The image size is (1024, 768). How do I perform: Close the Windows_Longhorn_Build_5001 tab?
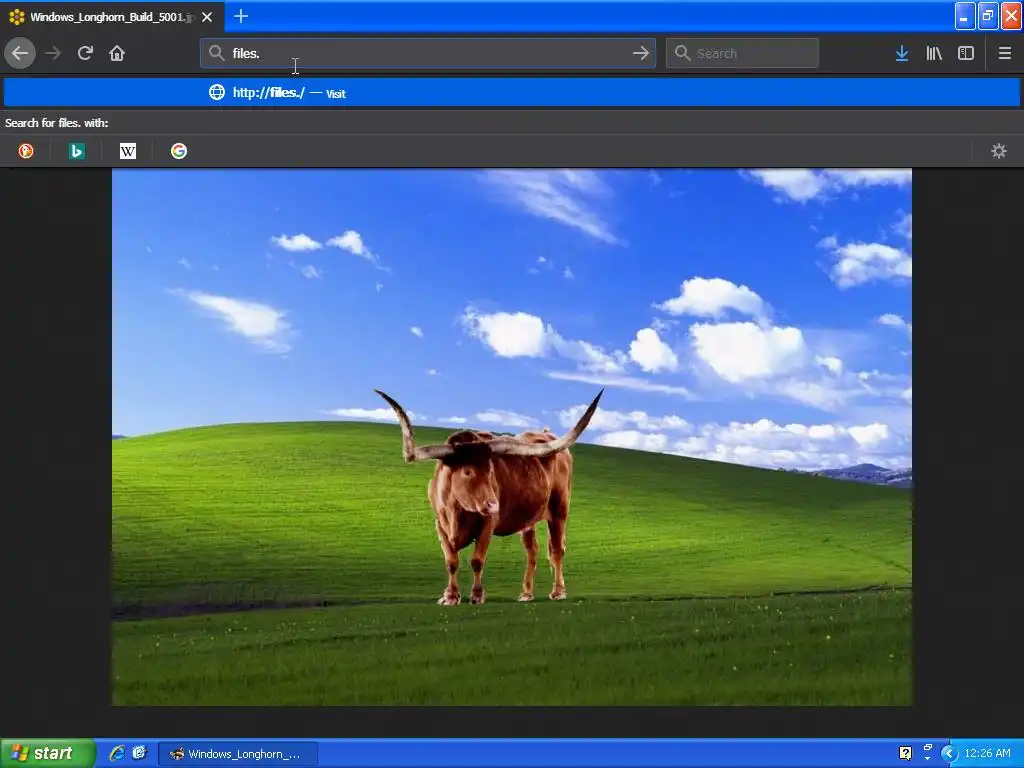[207, 17]
